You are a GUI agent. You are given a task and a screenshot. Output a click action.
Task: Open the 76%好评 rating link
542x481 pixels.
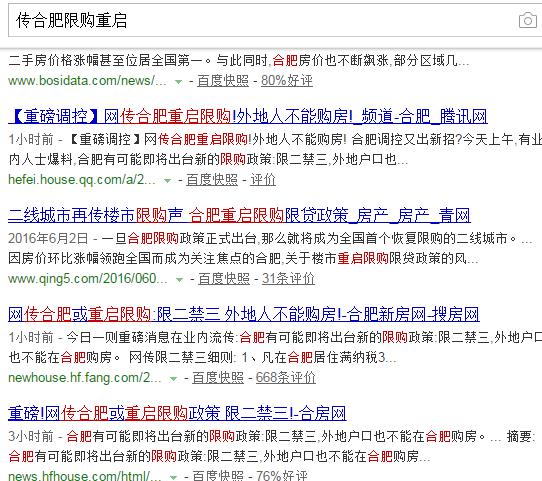click(x=281, y=476)
